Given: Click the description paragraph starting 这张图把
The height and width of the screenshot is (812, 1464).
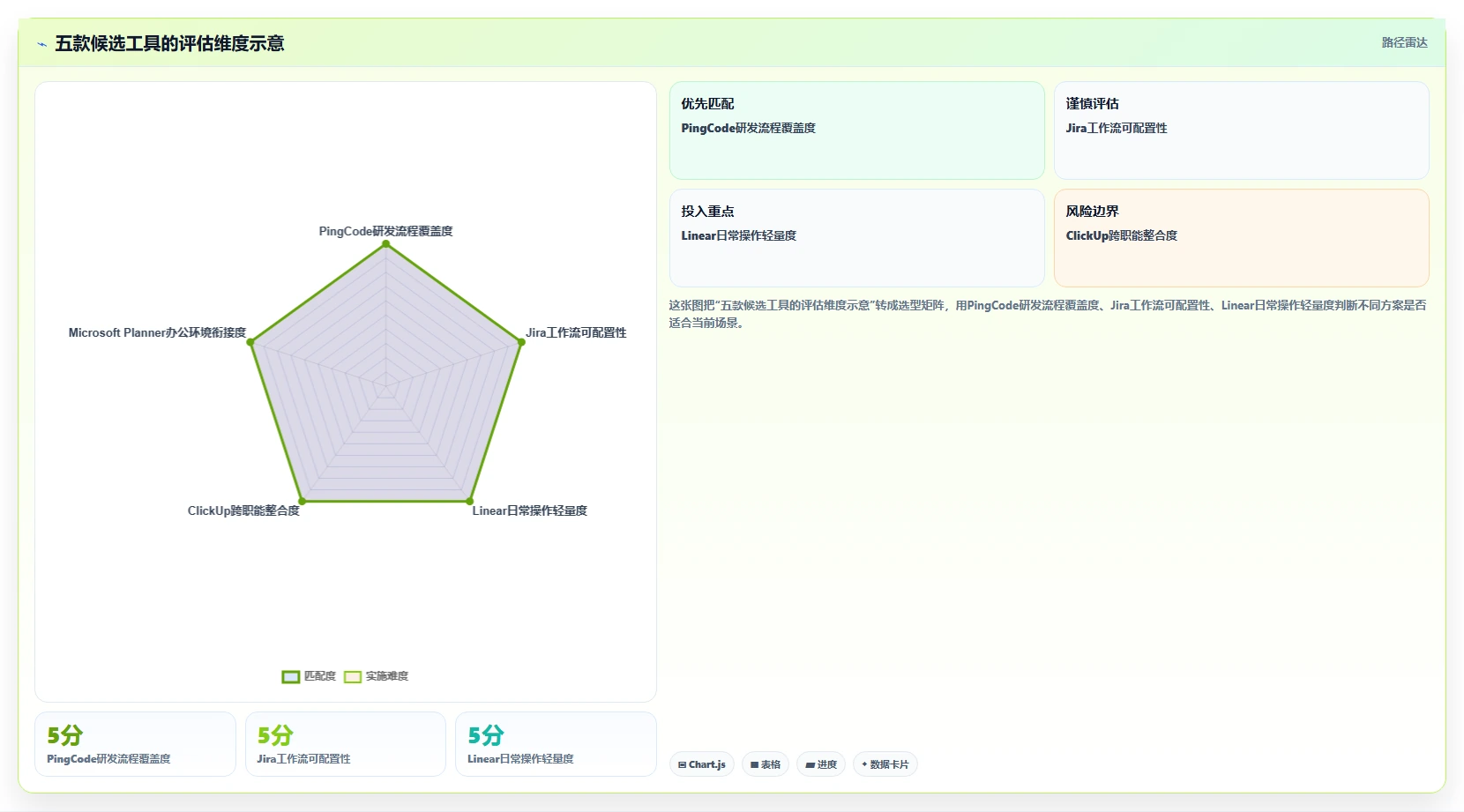Looking at the screenshot, I should point(1048,314).
